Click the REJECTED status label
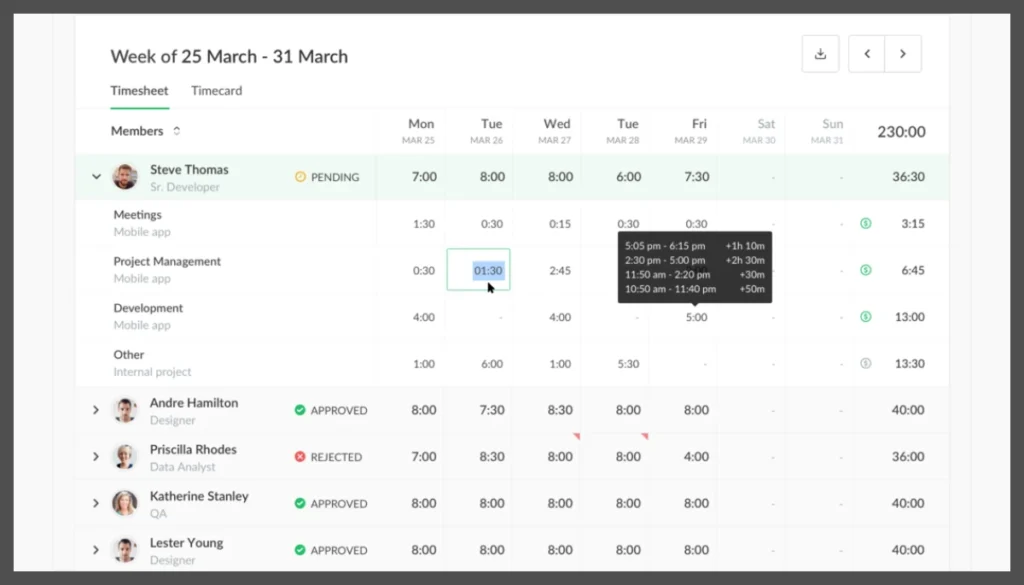This screenshot has width=1024, height=585. click(336, 457)
